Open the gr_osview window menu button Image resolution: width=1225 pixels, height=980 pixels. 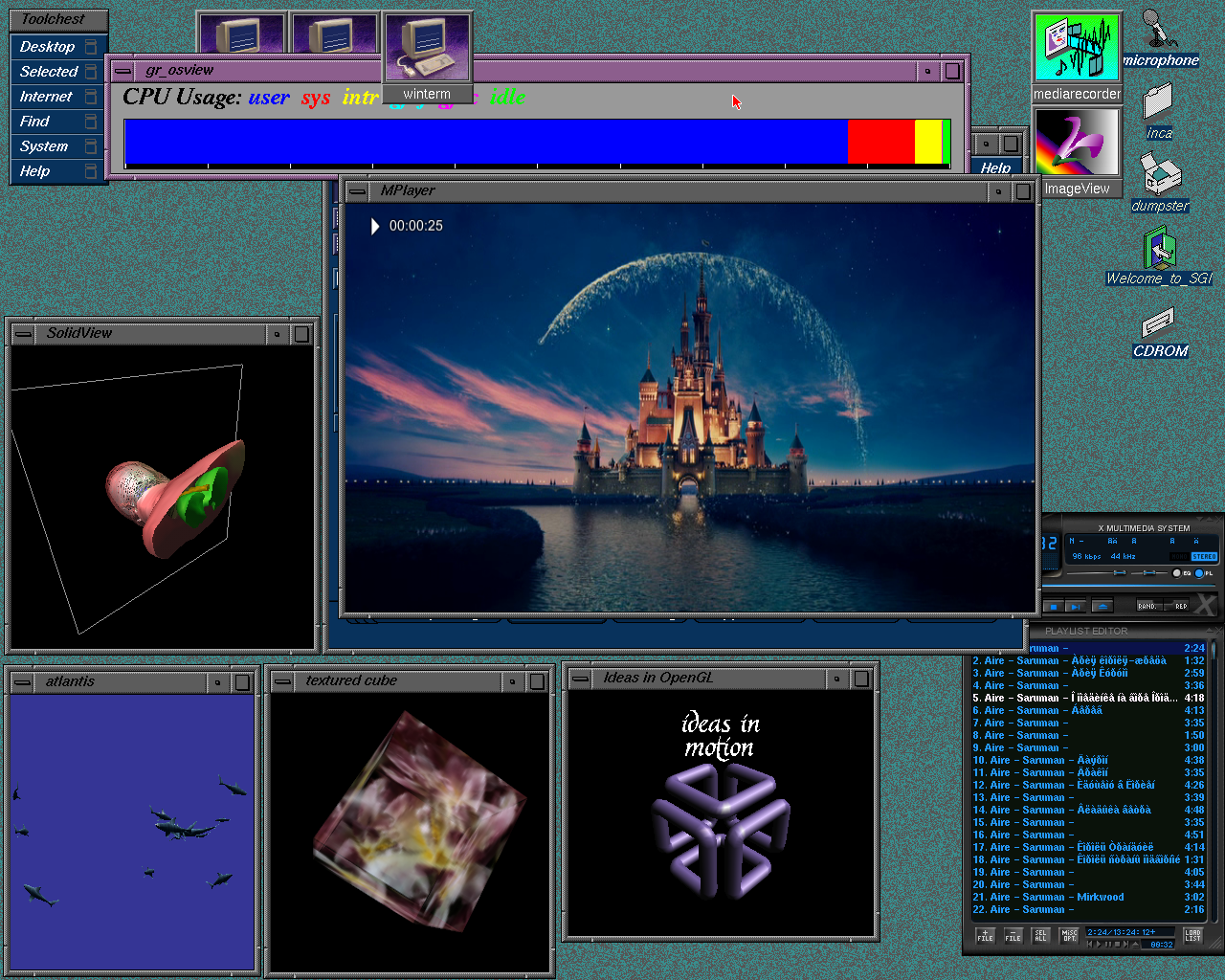coord(123,71)
